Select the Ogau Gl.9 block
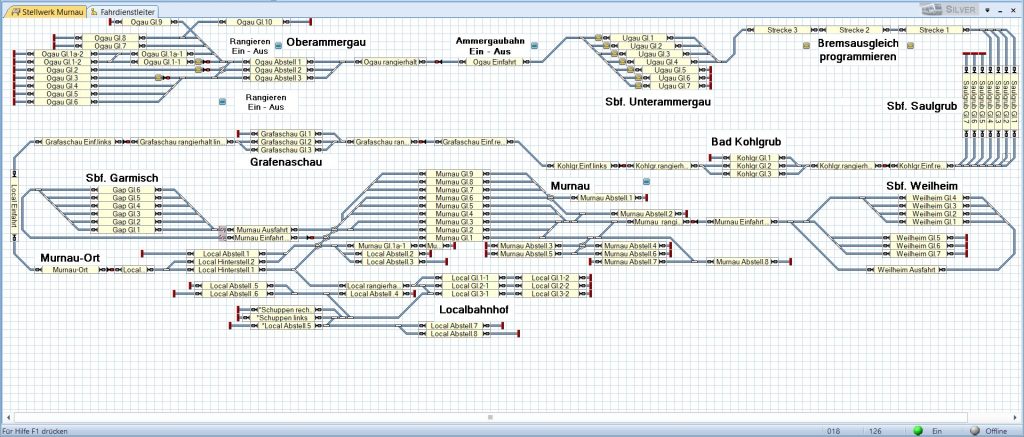 coord(146,22)
